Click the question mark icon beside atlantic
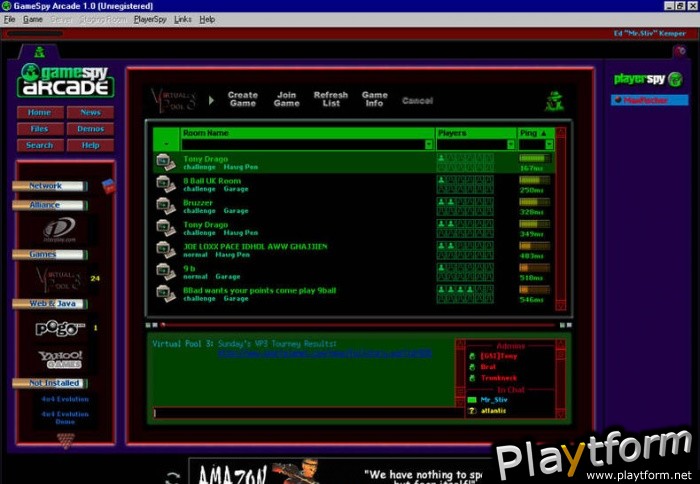The image size is (700, 484). (x=472, y=411)
